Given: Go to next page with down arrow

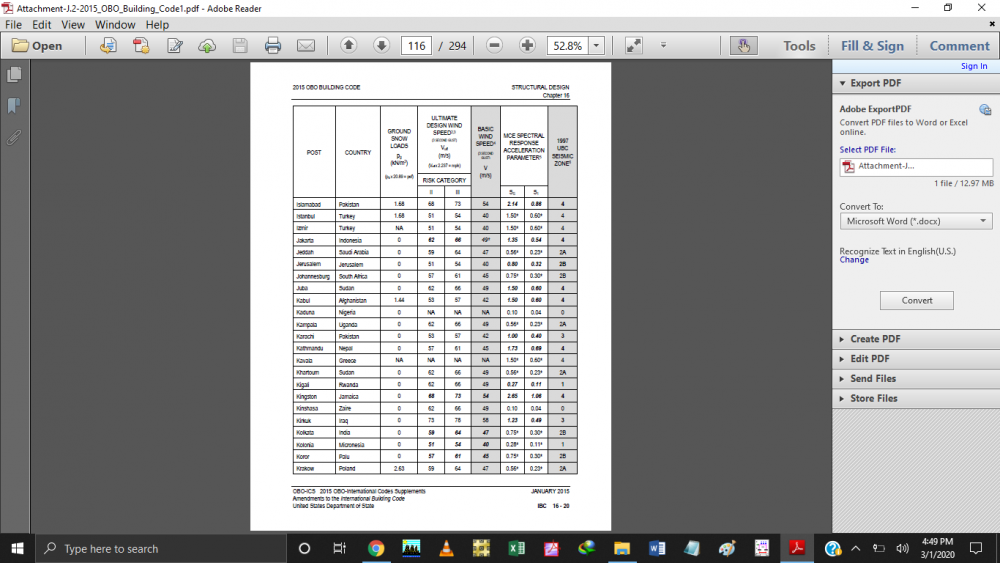Looking at the screenshot, I should (381, 45).
